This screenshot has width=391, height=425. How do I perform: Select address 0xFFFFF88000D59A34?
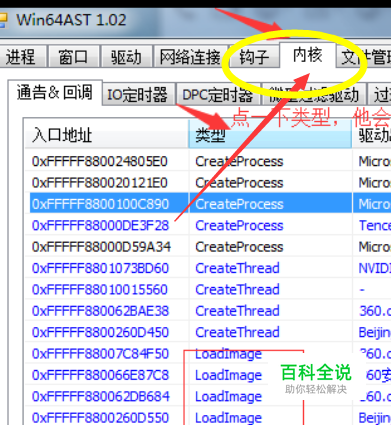pos(101,247)
